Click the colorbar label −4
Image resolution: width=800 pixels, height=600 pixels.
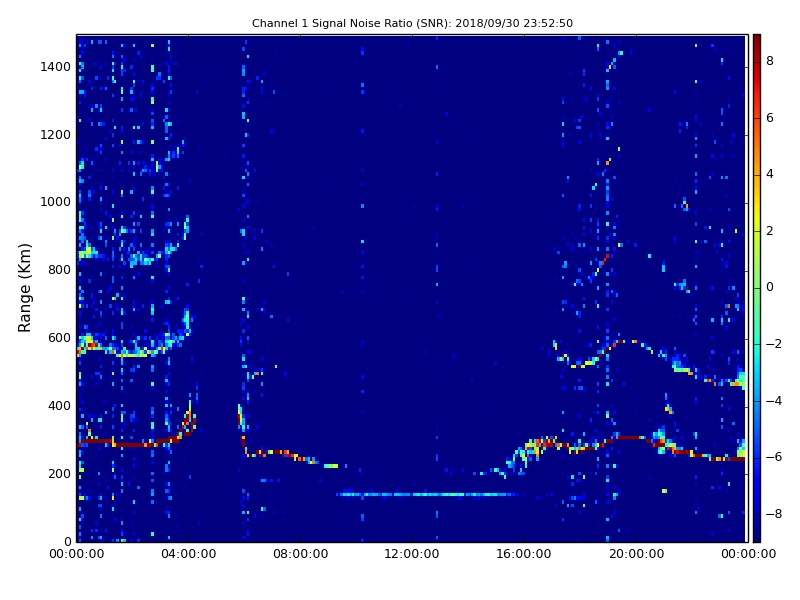pos(774,401)
